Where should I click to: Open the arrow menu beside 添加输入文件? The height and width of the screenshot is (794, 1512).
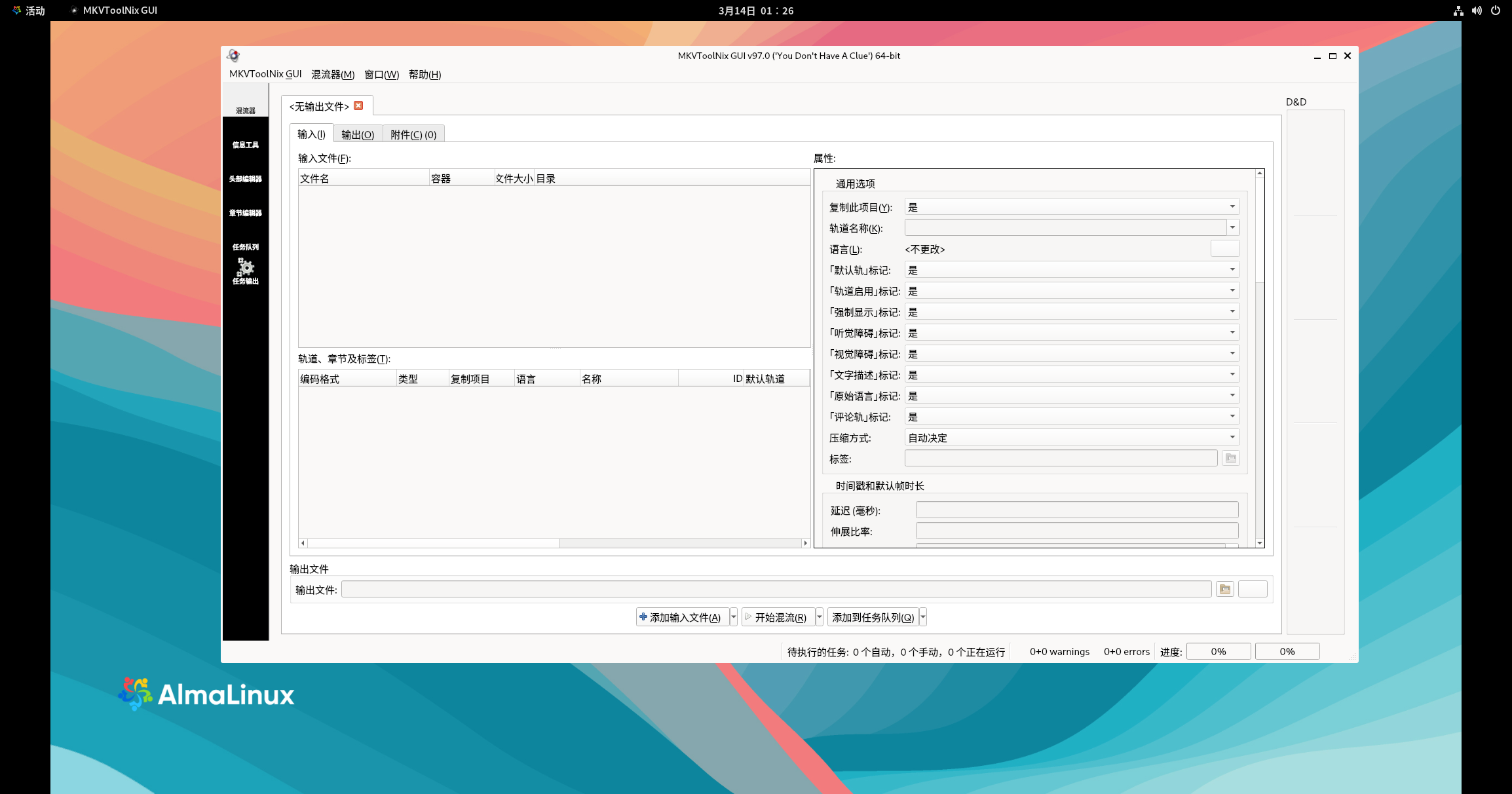point(734,617)
